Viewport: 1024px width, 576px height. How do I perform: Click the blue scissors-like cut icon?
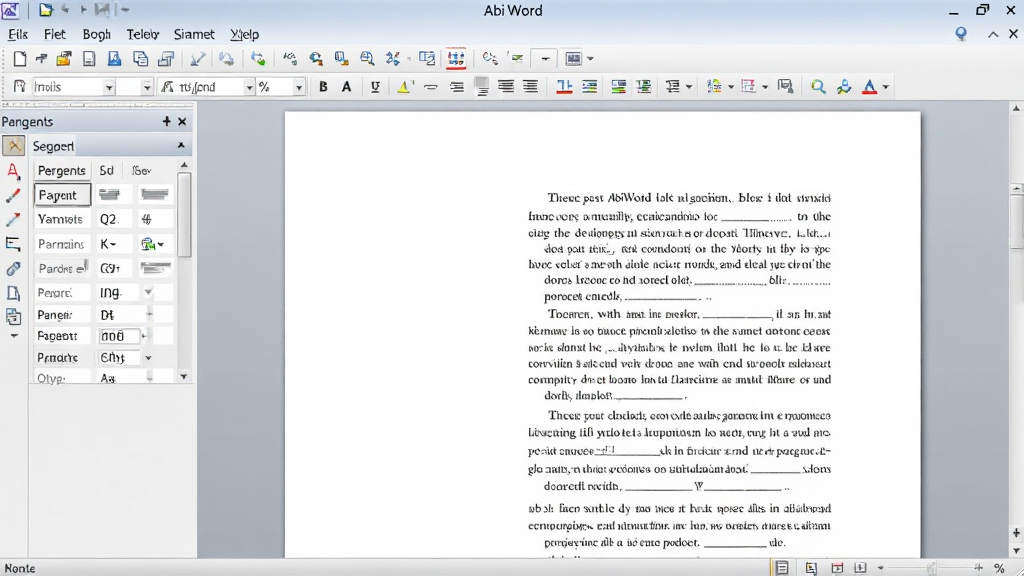point(392,59)
